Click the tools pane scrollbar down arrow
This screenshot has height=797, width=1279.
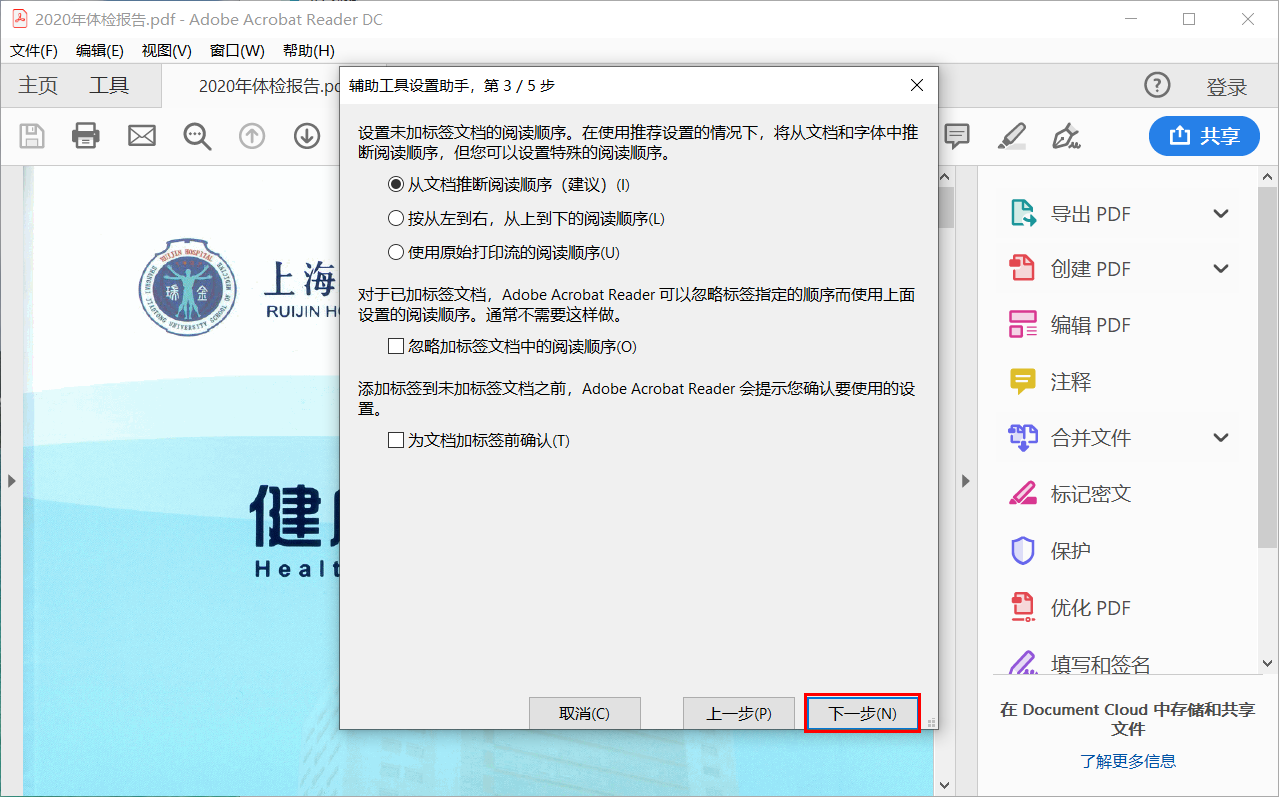[1268, 663]
